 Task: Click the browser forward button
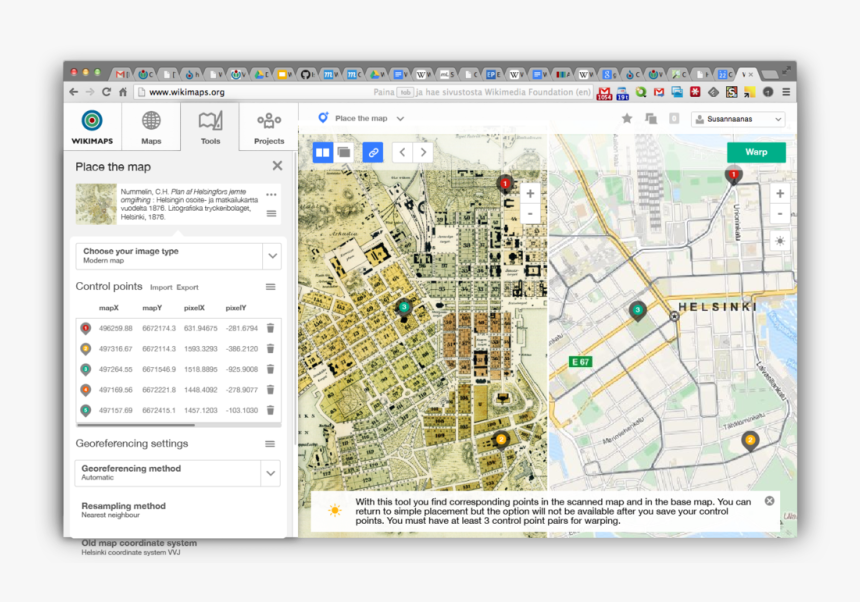pyautogui.click(x=90, y=92)
